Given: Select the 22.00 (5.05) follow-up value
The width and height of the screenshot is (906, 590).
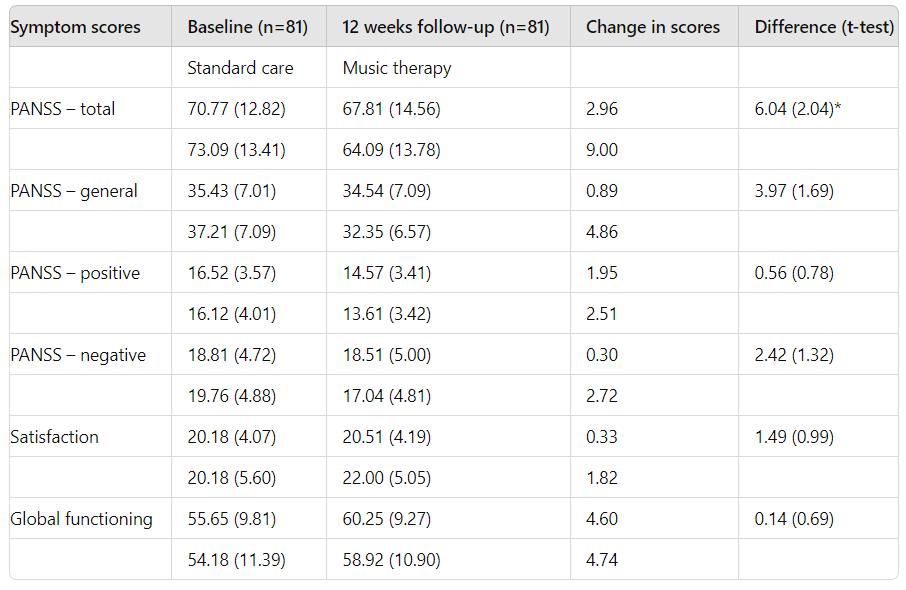Looking at the screenshot, I should pyautogui.click(x=387, y=478).
